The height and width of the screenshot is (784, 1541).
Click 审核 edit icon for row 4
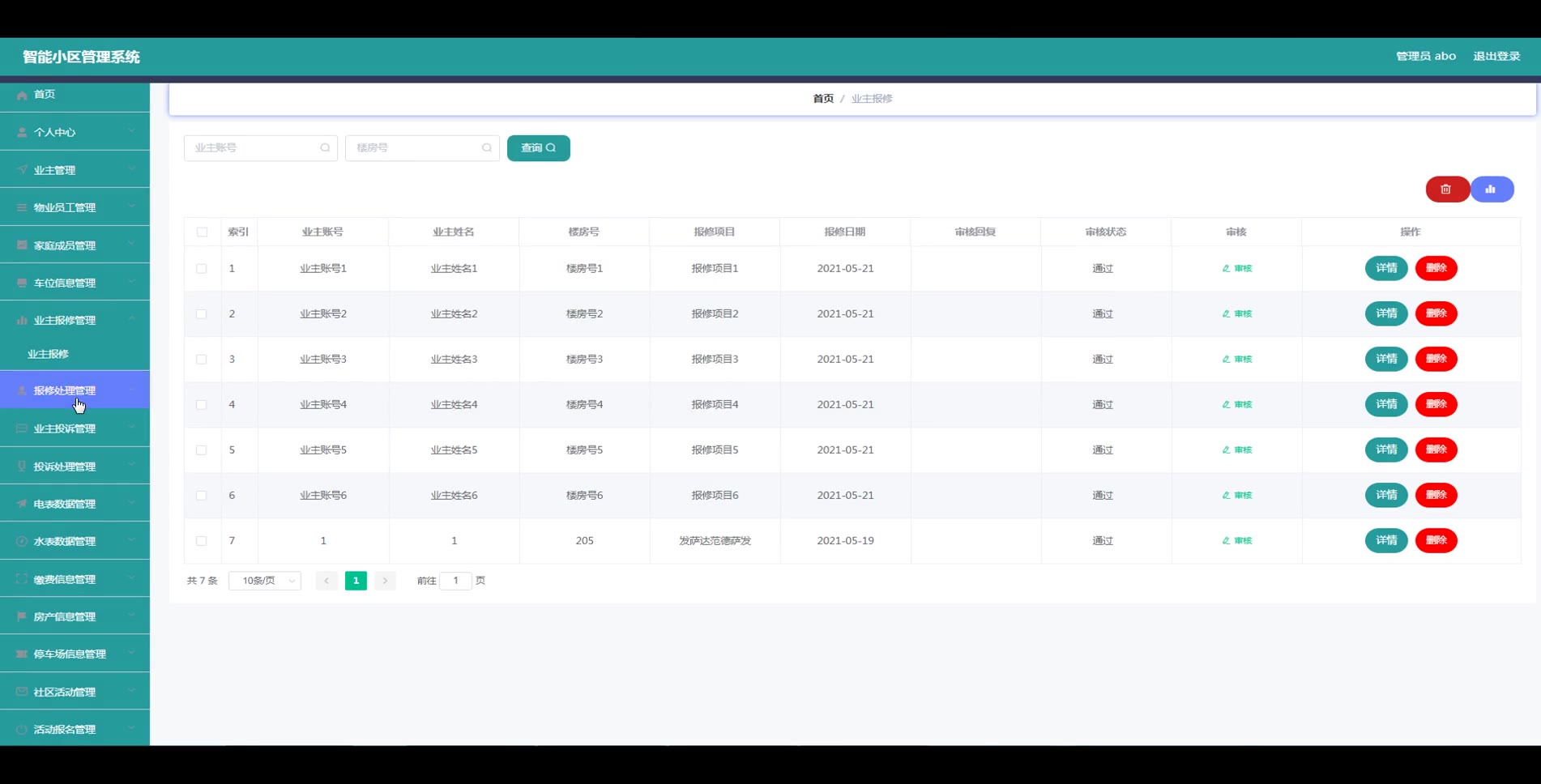click(1226, 404)
